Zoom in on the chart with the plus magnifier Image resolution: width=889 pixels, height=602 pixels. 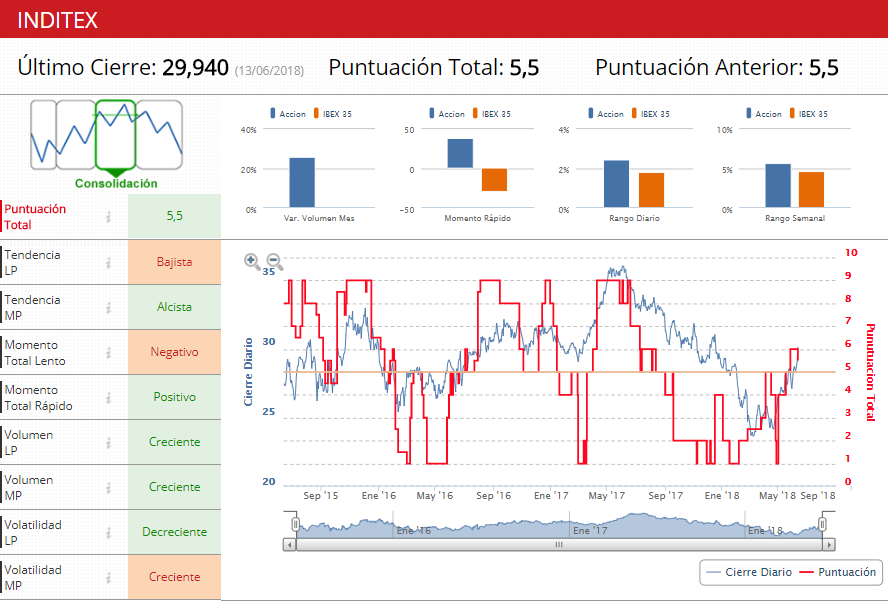pyautogui.click(x=252, y=261)
